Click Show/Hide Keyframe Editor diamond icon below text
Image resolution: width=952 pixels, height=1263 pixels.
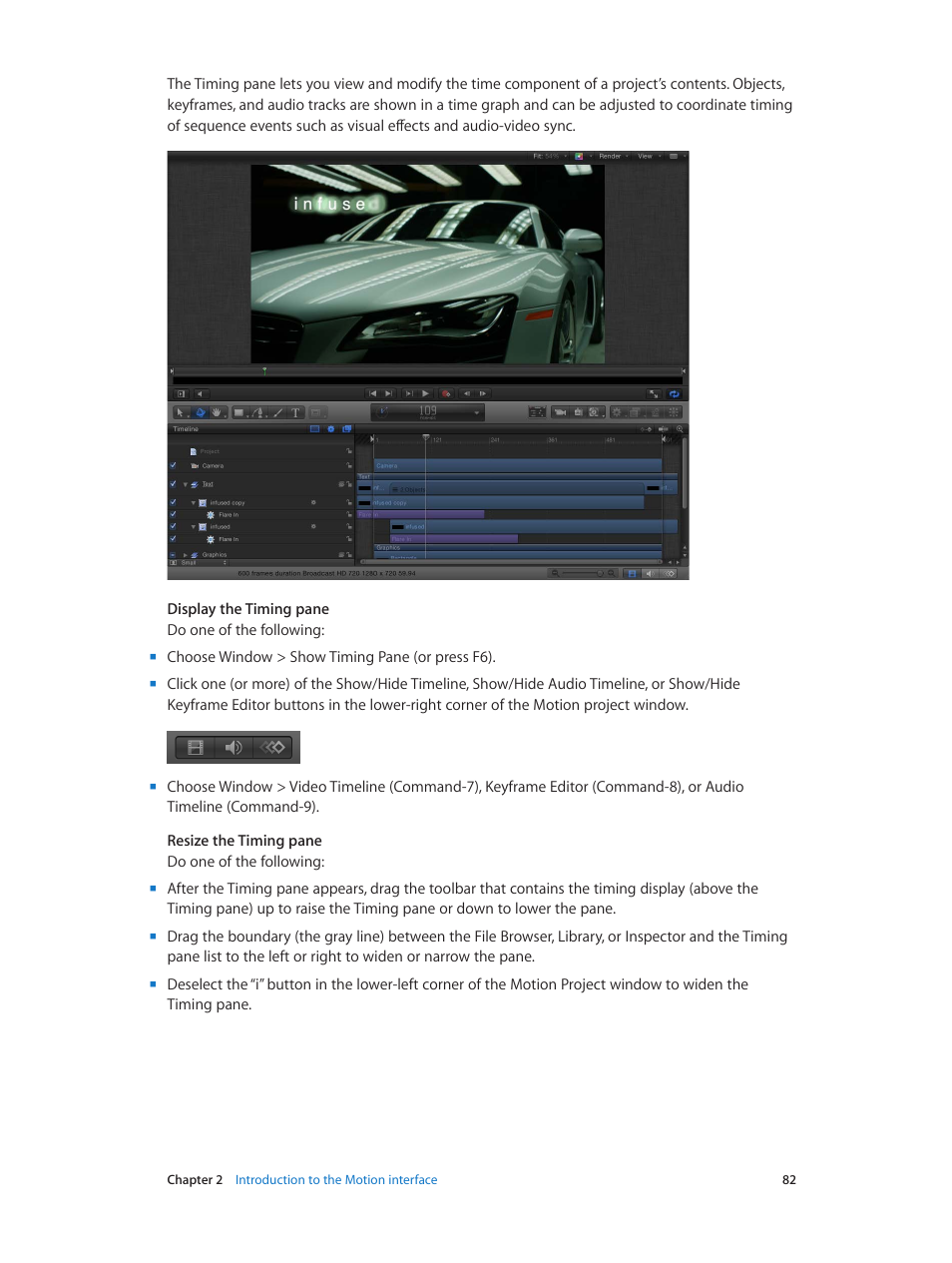tap(273, 747)
